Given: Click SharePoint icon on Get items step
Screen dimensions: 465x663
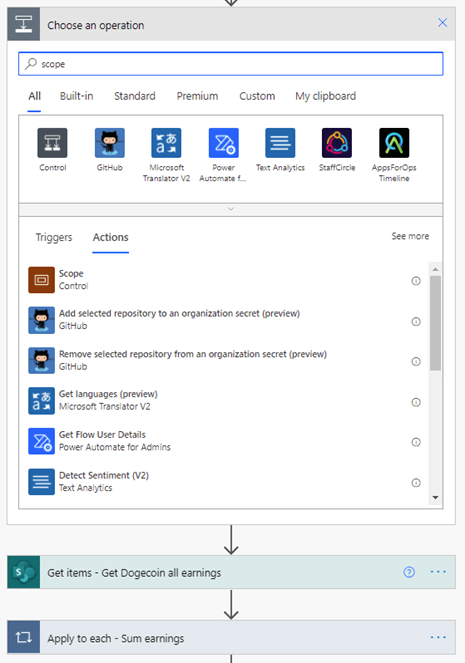Looking at the screenshot, I should 24,572.
